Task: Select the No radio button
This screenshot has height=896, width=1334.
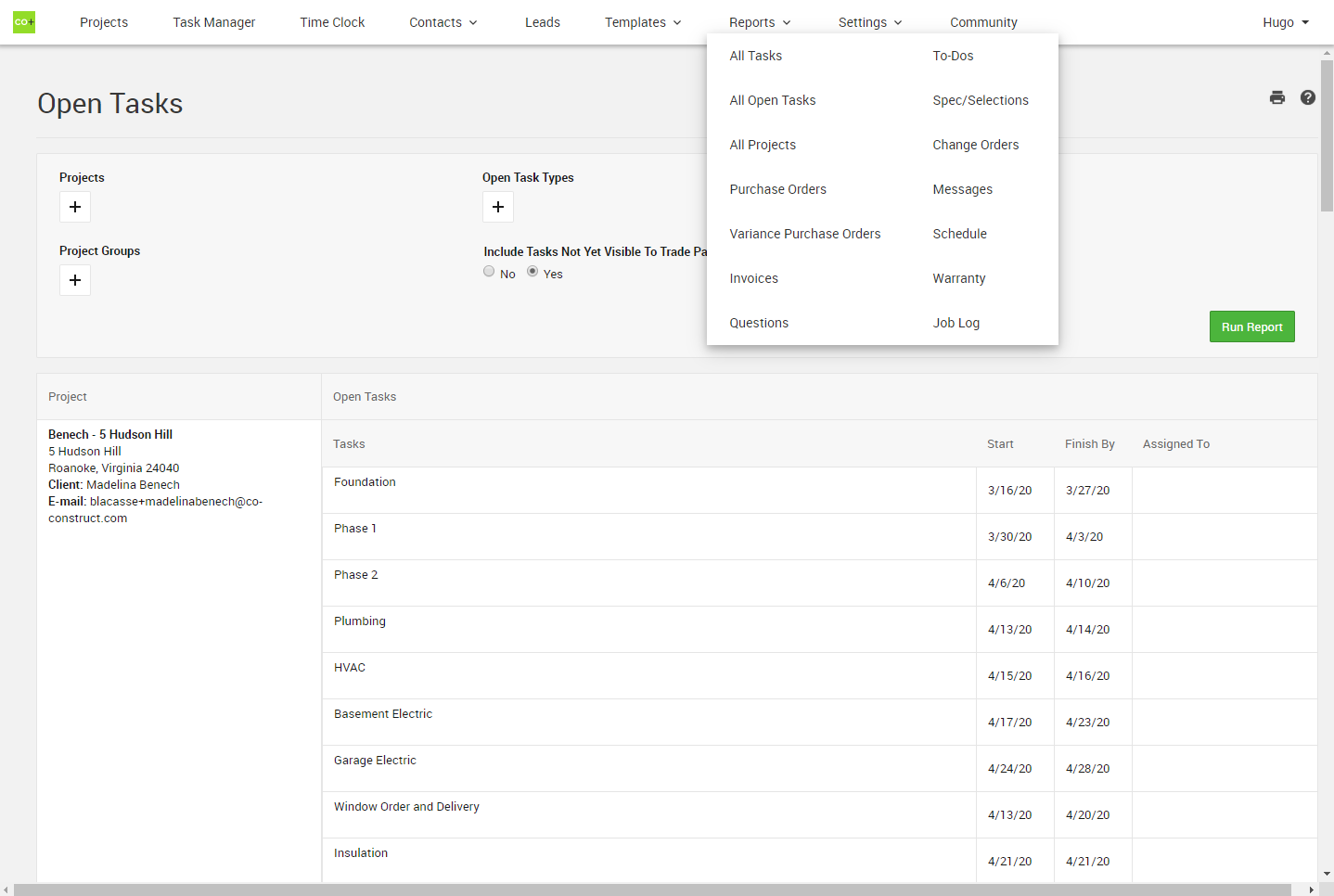Action: tap(489, 271)
